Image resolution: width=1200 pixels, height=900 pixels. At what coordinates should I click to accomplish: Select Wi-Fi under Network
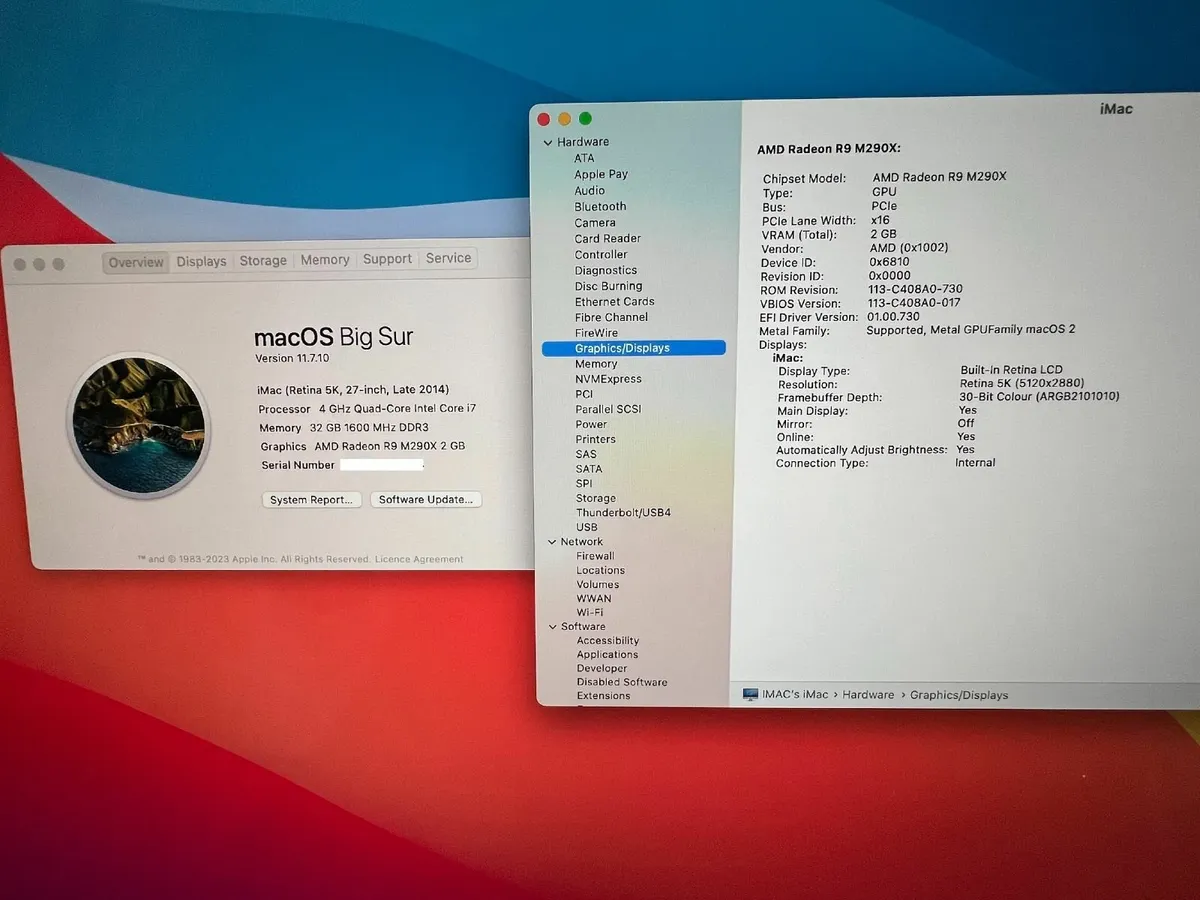pos(590,612)
